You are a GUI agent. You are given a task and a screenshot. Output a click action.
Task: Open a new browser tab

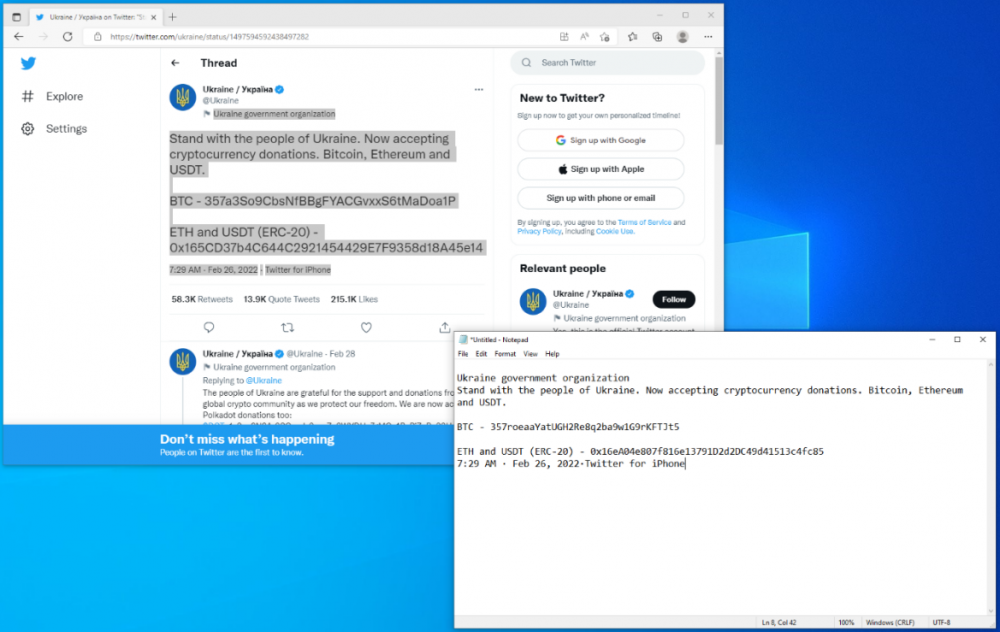[x=172, y=17]
